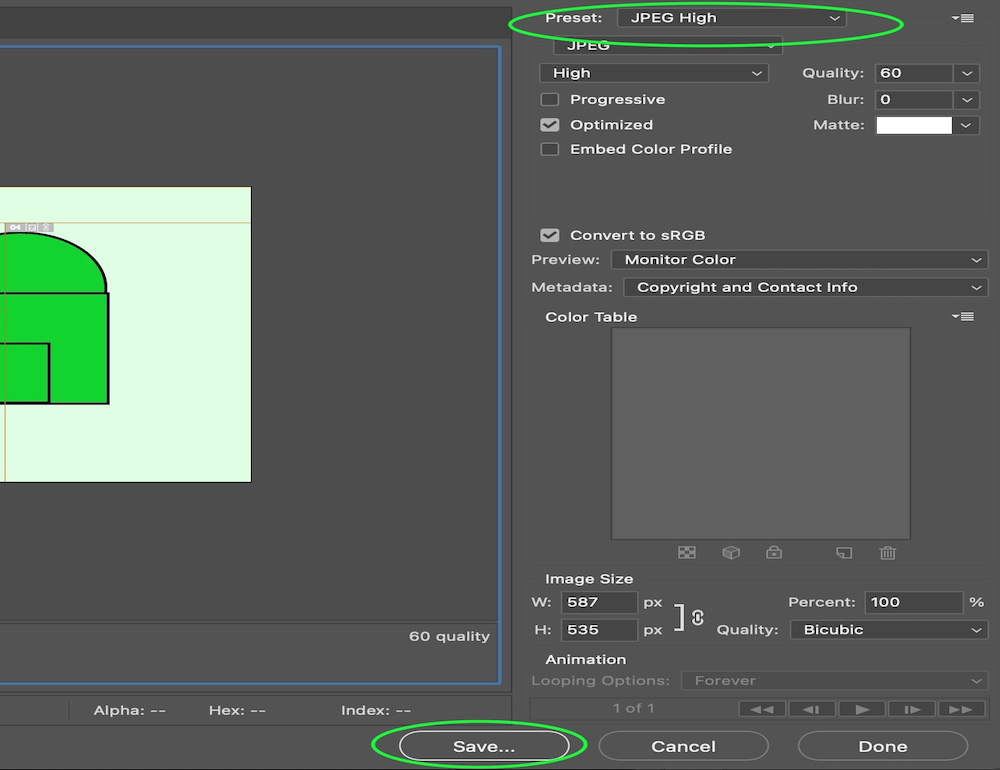Click the lock color icon under Color Table

pyautogui.click(x=774, y=552)
